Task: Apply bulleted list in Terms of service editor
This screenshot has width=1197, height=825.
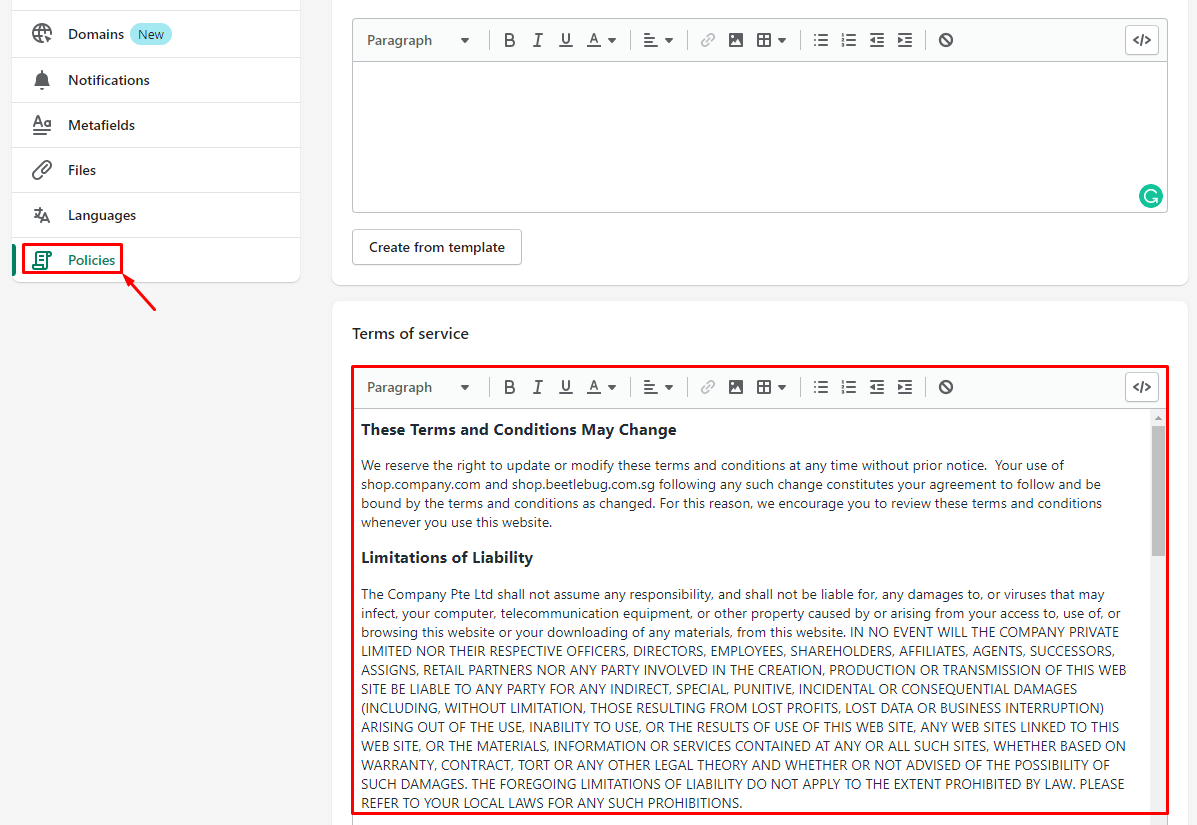Action: (x=821, y=387)
